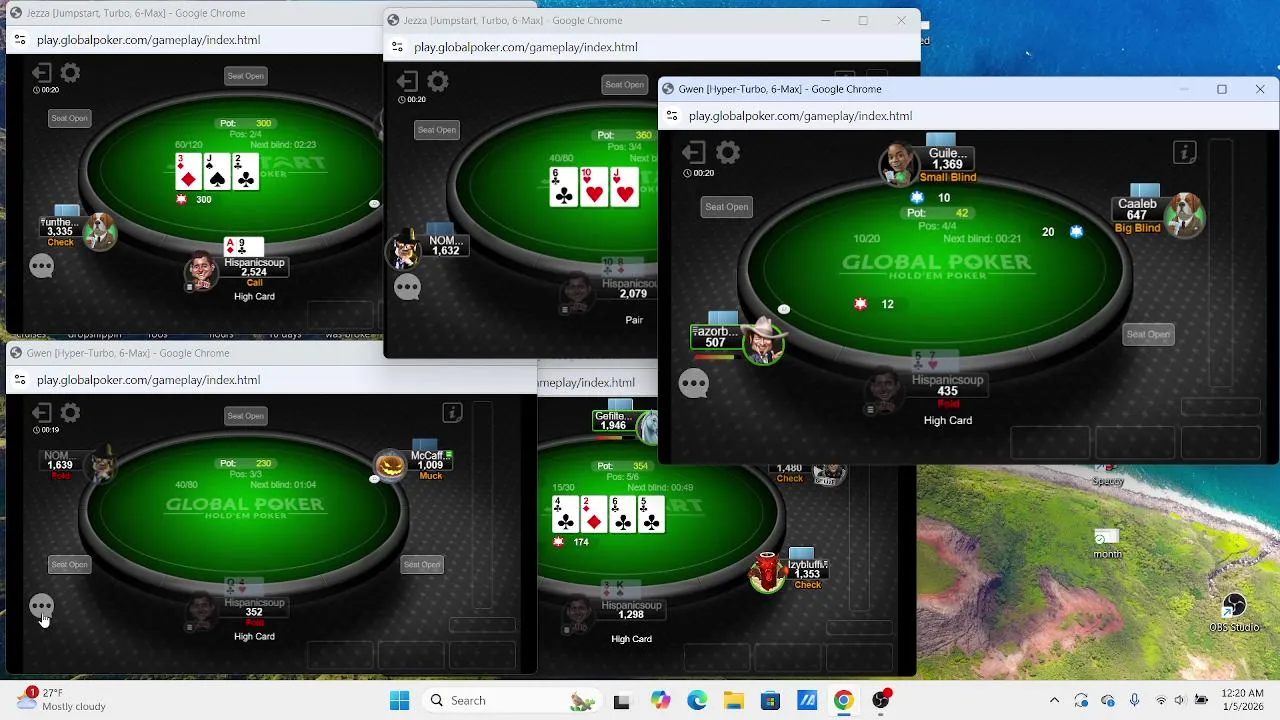Show hidden system tray icons

coord(1054,700)
